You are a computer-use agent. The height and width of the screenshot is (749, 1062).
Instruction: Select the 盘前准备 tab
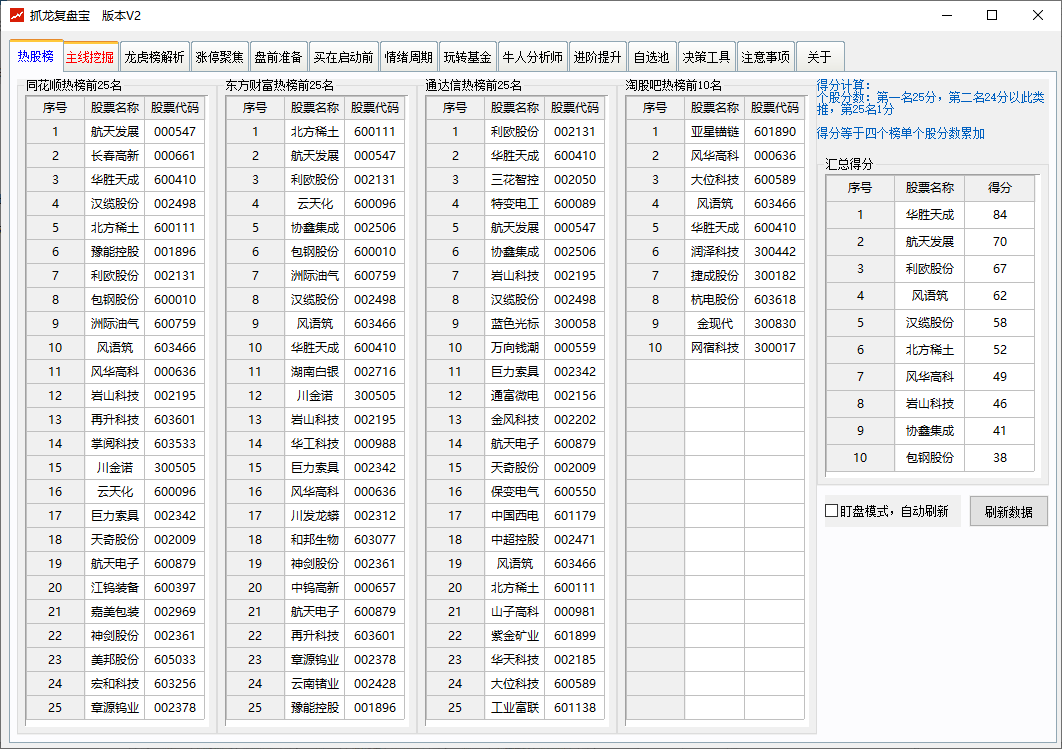pos(278,57)
